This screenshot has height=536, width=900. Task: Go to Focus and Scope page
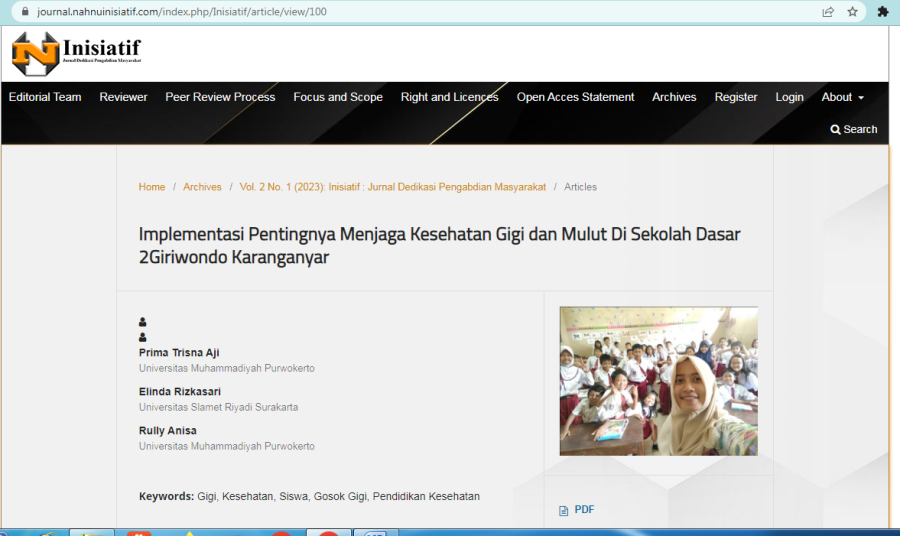point(338,97)
